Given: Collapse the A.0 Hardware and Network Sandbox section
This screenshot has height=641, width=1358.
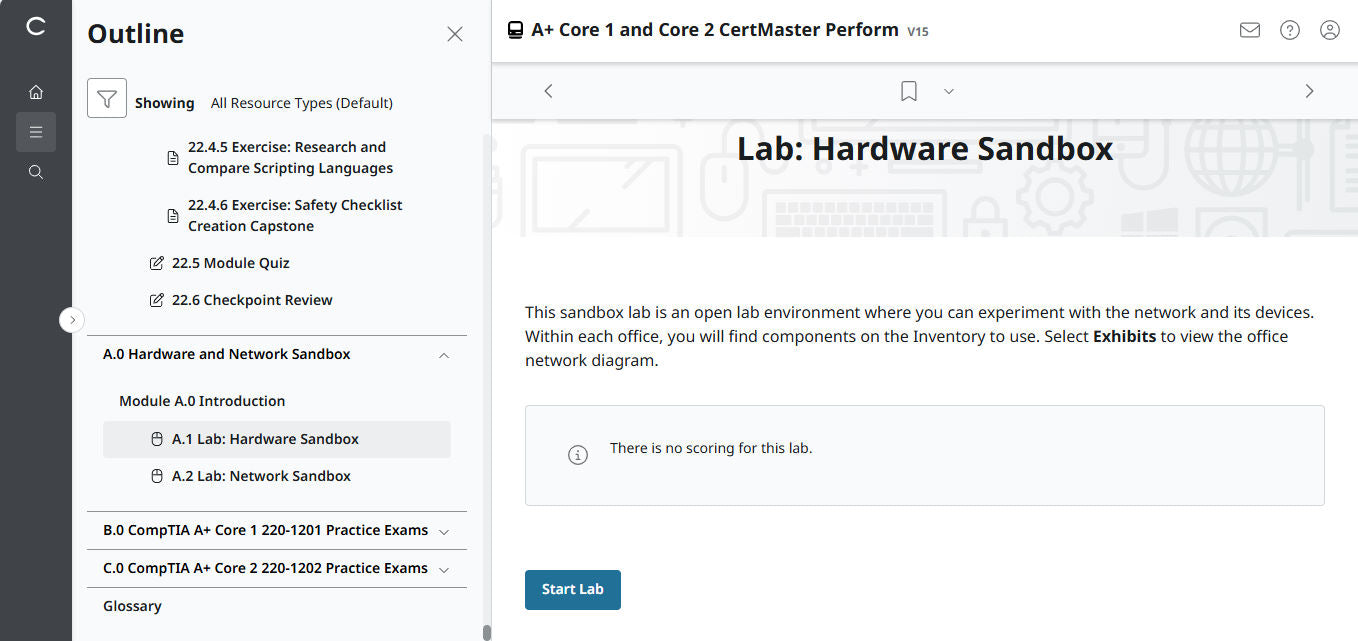Looking at the screenshot, I should click(443, 354).
